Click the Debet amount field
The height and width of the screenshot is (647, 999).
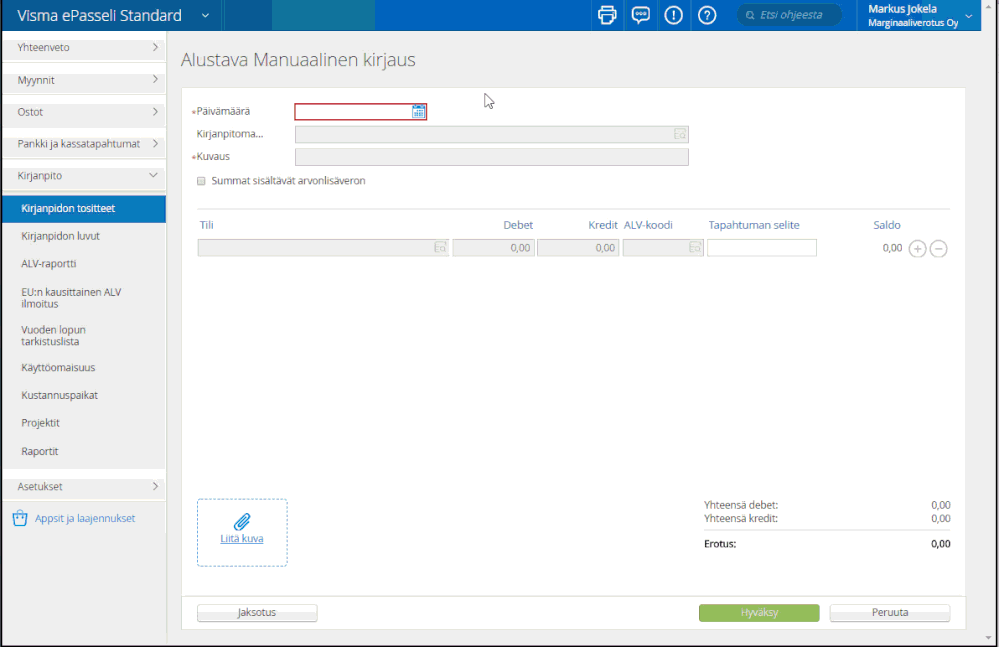pyautogui.click(x=493, y=248)
